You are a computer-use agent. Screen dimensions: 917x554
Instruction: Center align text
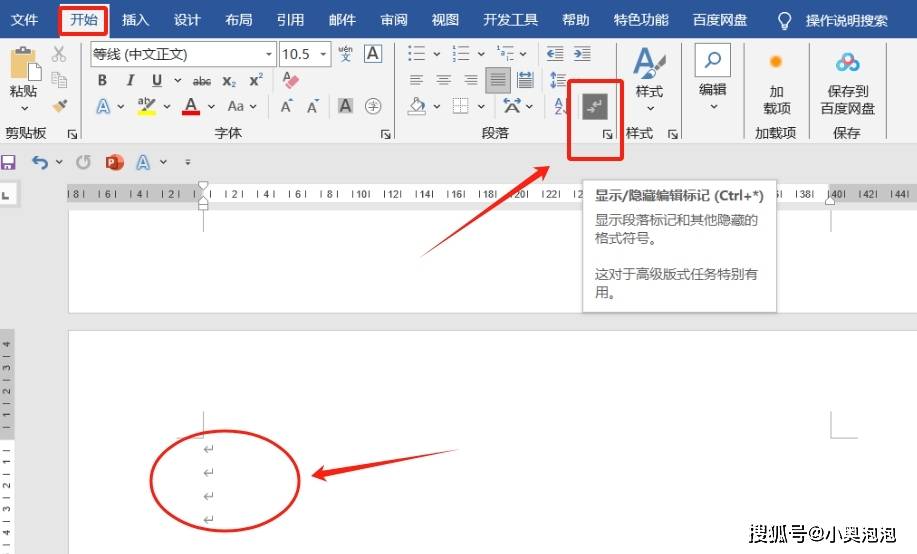point(444,80)
